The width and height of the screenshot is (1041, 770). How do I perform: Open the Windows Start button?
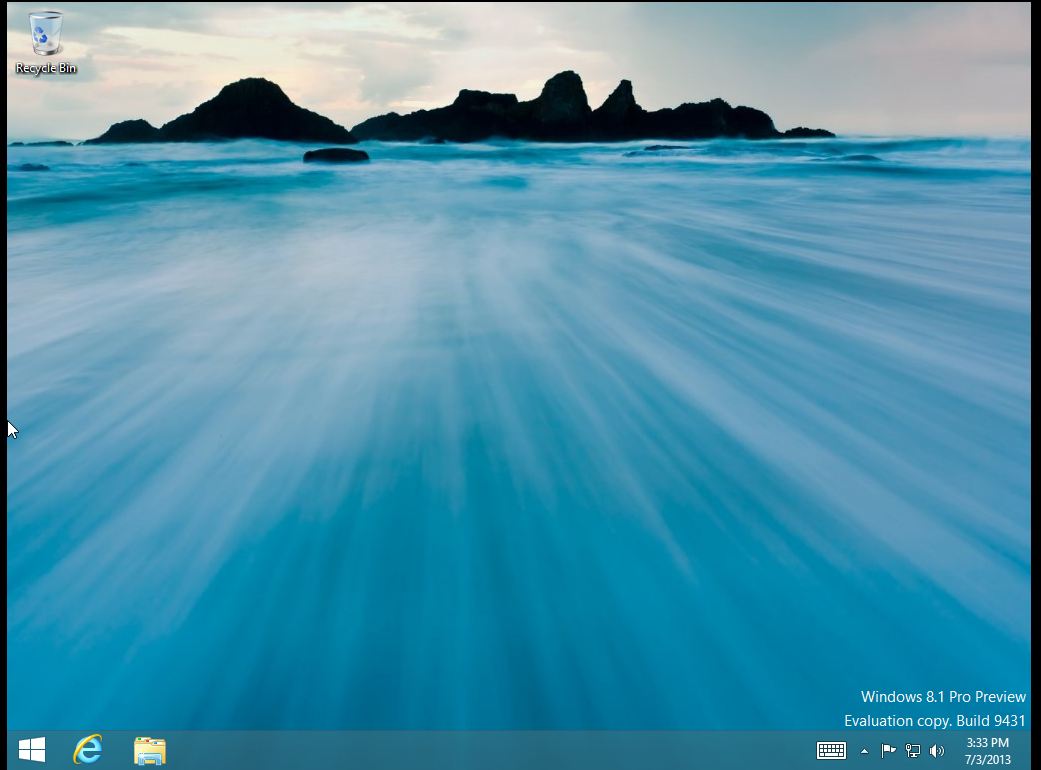(32, 750)
